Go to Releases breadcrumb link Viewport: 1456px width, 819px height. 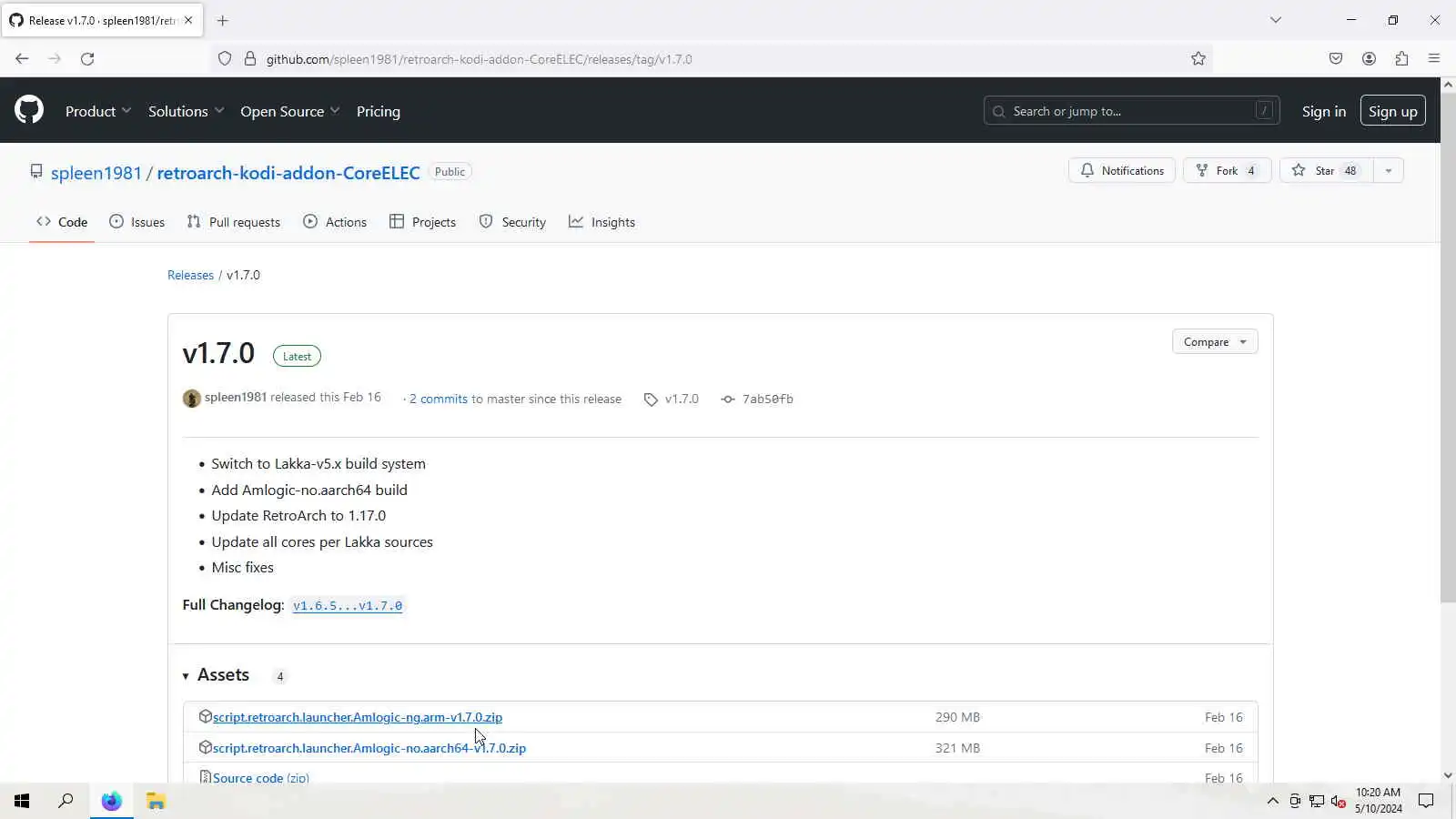[190, 275]
